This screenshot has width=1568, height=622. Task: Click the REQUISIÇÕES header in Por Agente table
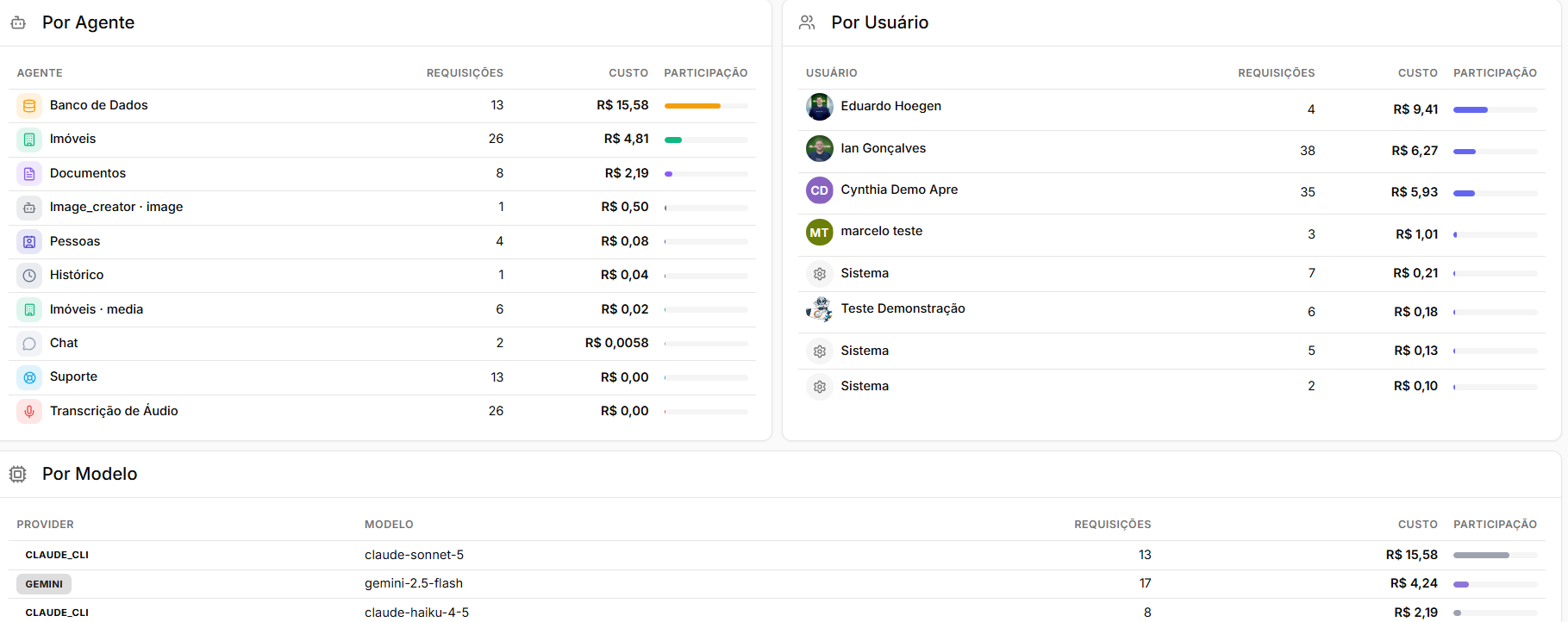click(x=465, y=73)
